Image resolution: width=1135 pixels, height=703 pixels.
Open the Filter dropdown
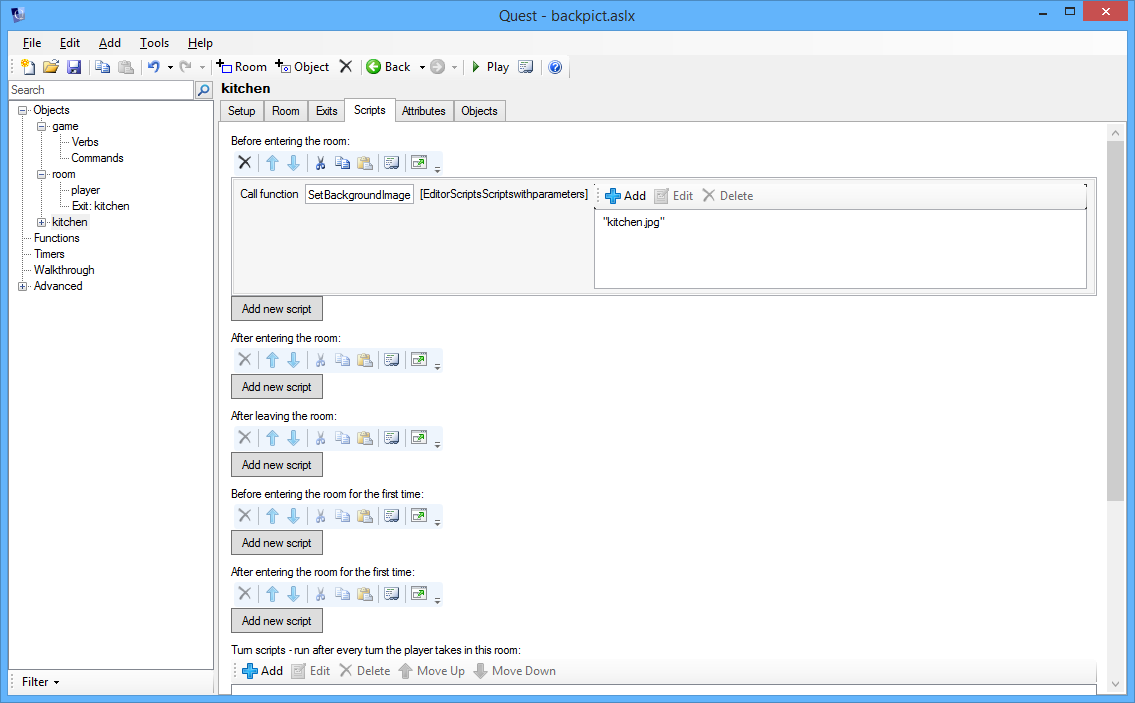pyautogui.click(x=40, y=682)
